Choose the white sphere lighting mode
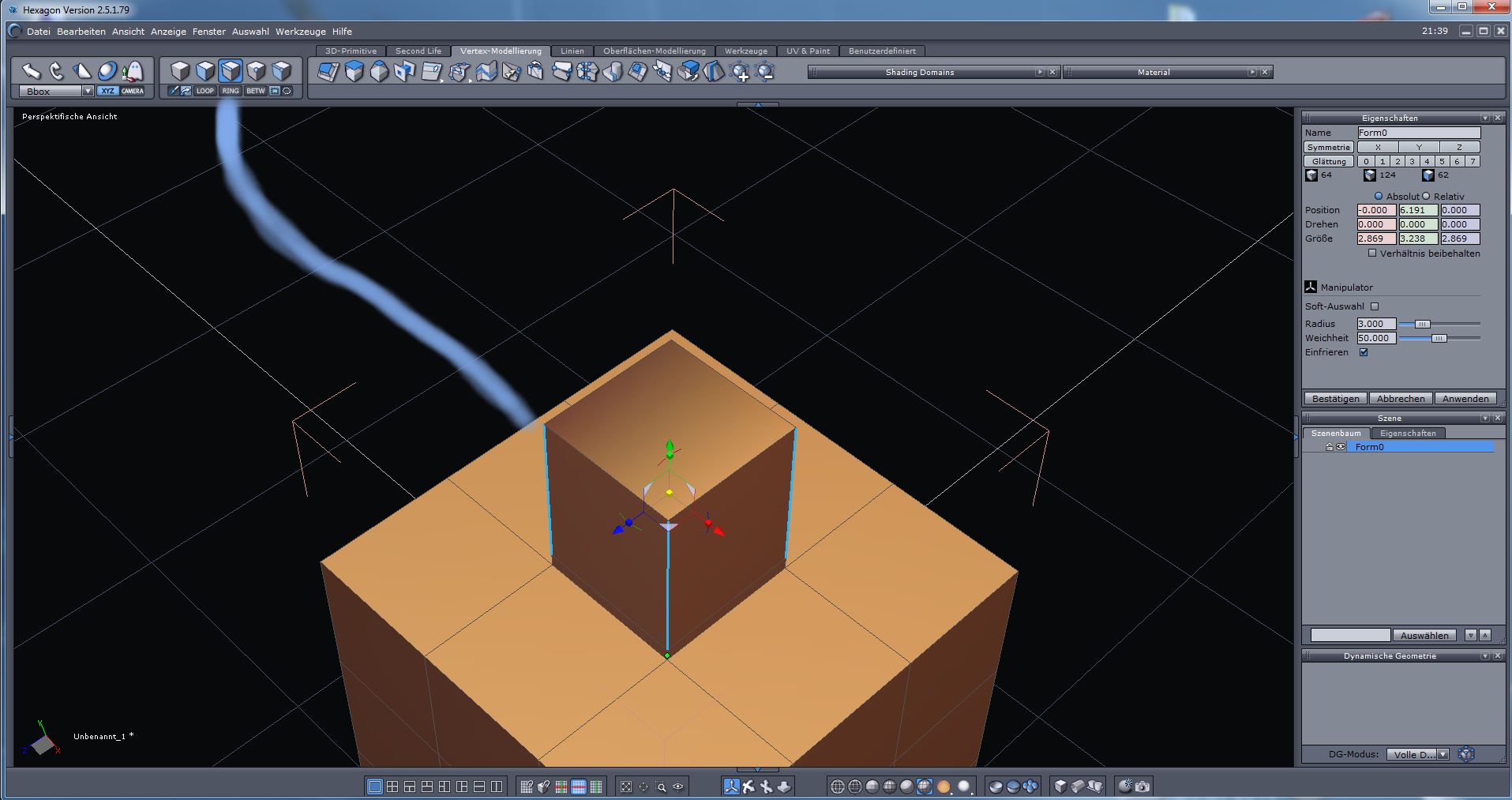The width and height of the screenshot is (1512, 800). pos(963,787)
